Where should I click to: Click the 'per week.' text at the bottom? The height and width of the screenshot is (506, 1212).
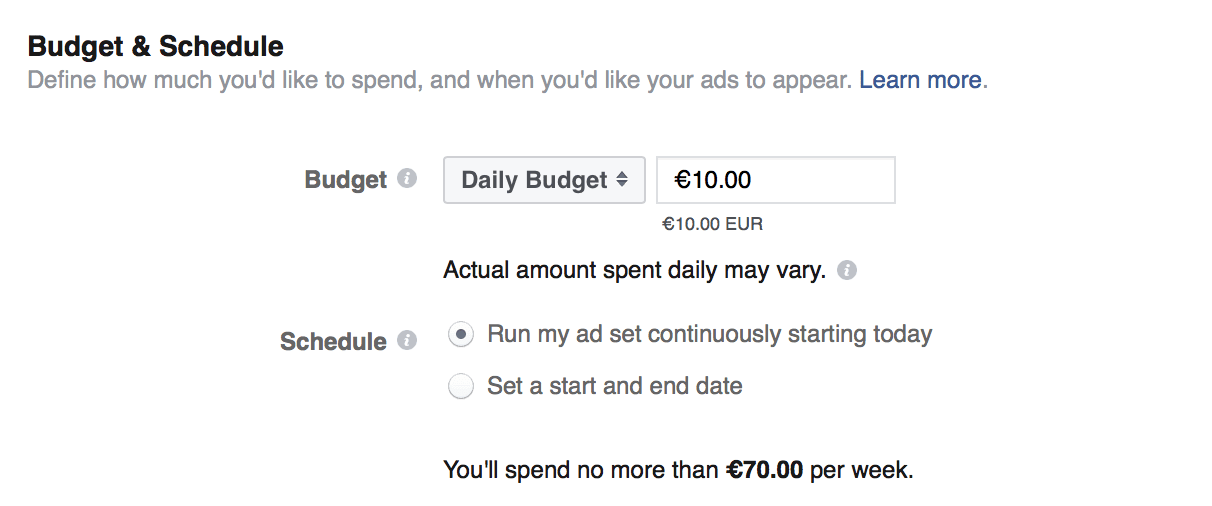click(x=861, y=470)
